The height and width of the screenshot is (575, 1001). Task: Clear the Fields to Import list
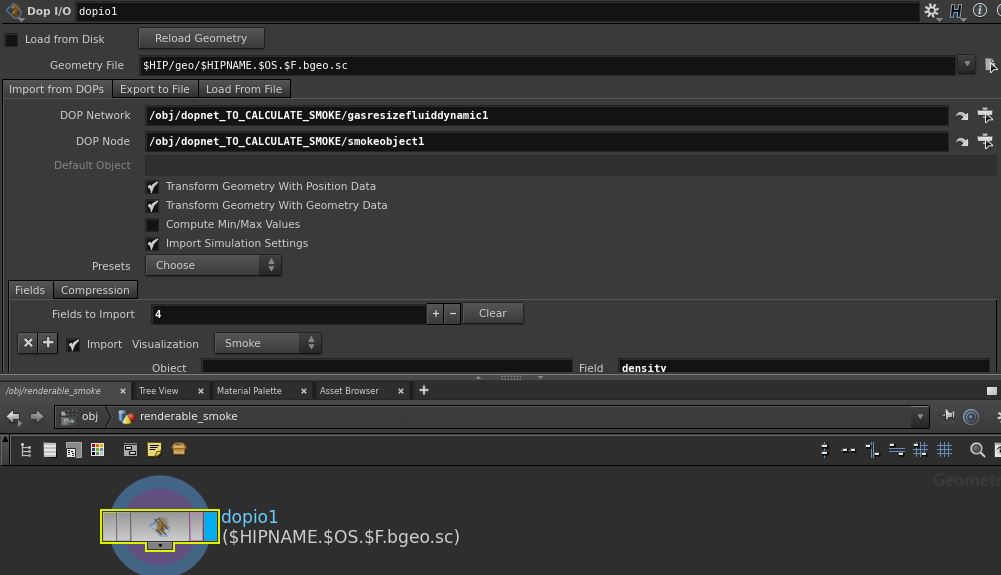coord(493,313)
